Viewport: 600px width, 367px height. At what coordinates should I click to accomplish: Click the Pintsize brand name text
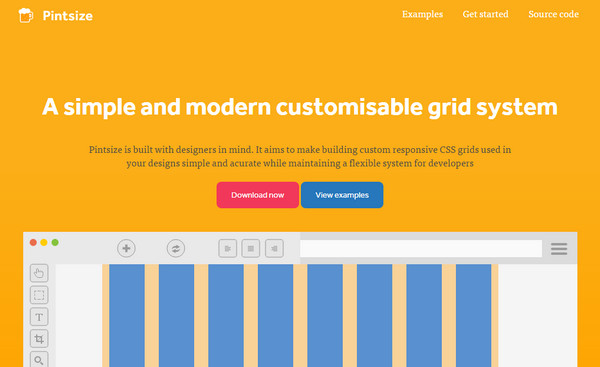(x=68, y=16)
